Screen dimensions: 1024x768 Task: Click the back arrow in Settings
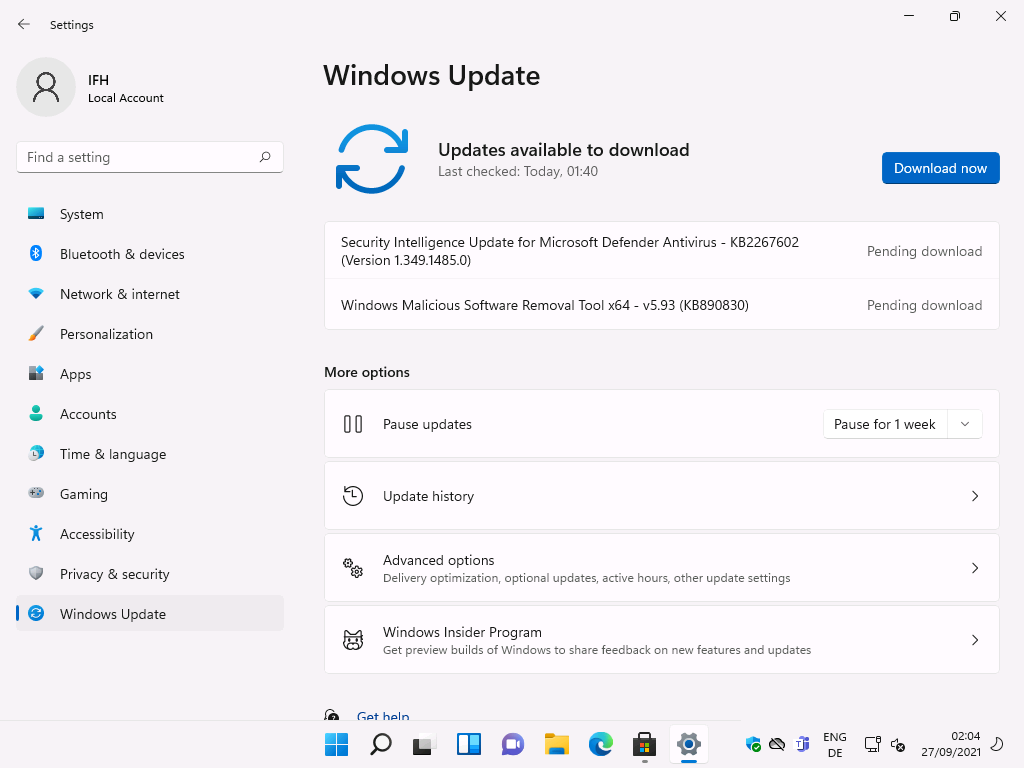(x=24, y=24)
